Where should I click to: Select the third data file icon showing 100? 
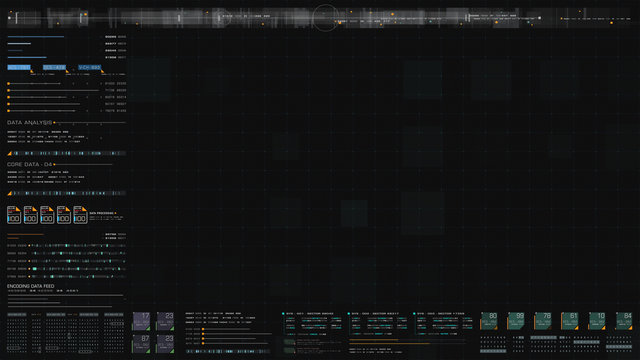[x=47, y=215]
